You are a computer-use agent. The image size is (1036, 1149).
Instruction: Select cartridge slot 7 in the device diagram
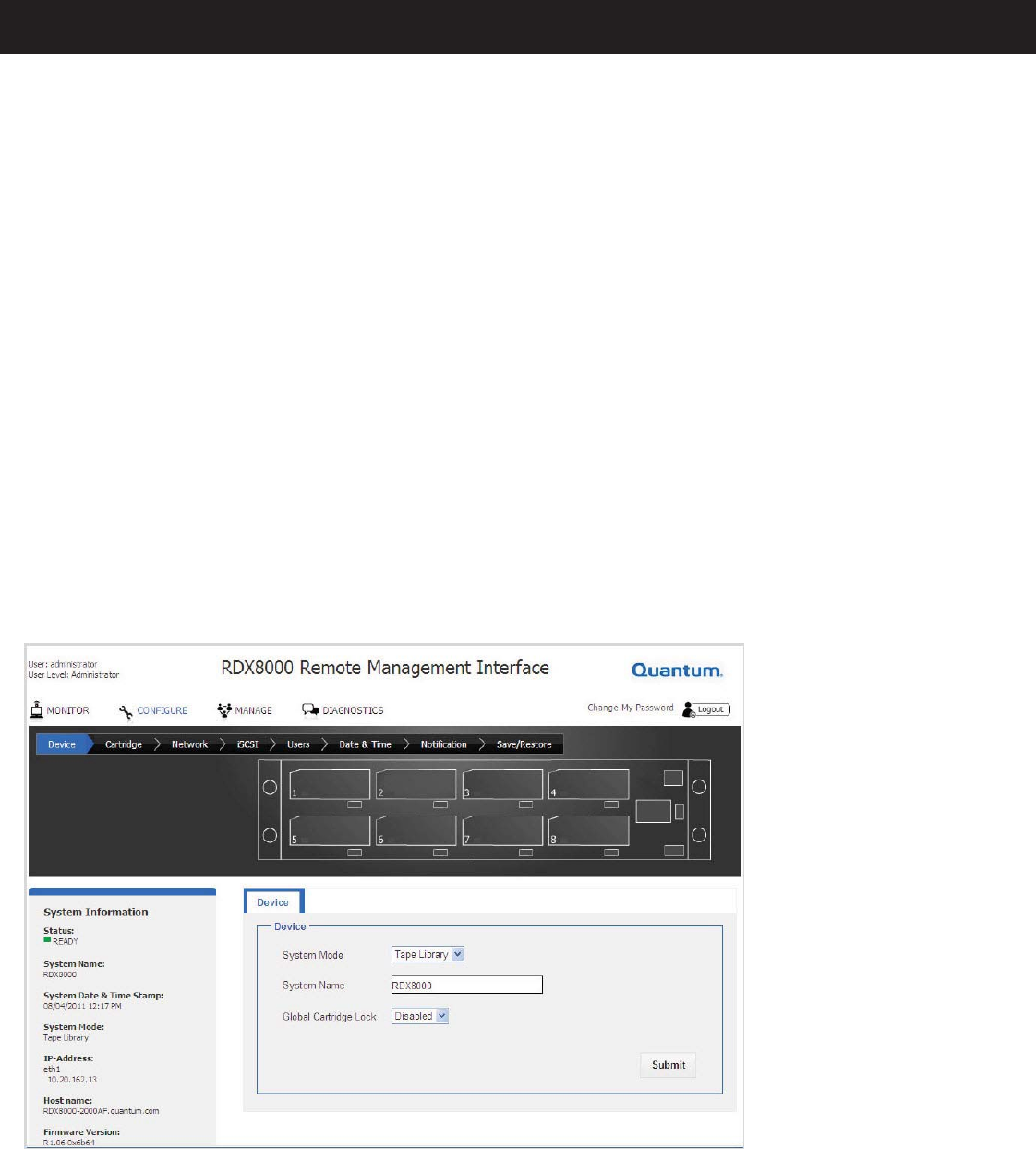(x=502, y=830)
